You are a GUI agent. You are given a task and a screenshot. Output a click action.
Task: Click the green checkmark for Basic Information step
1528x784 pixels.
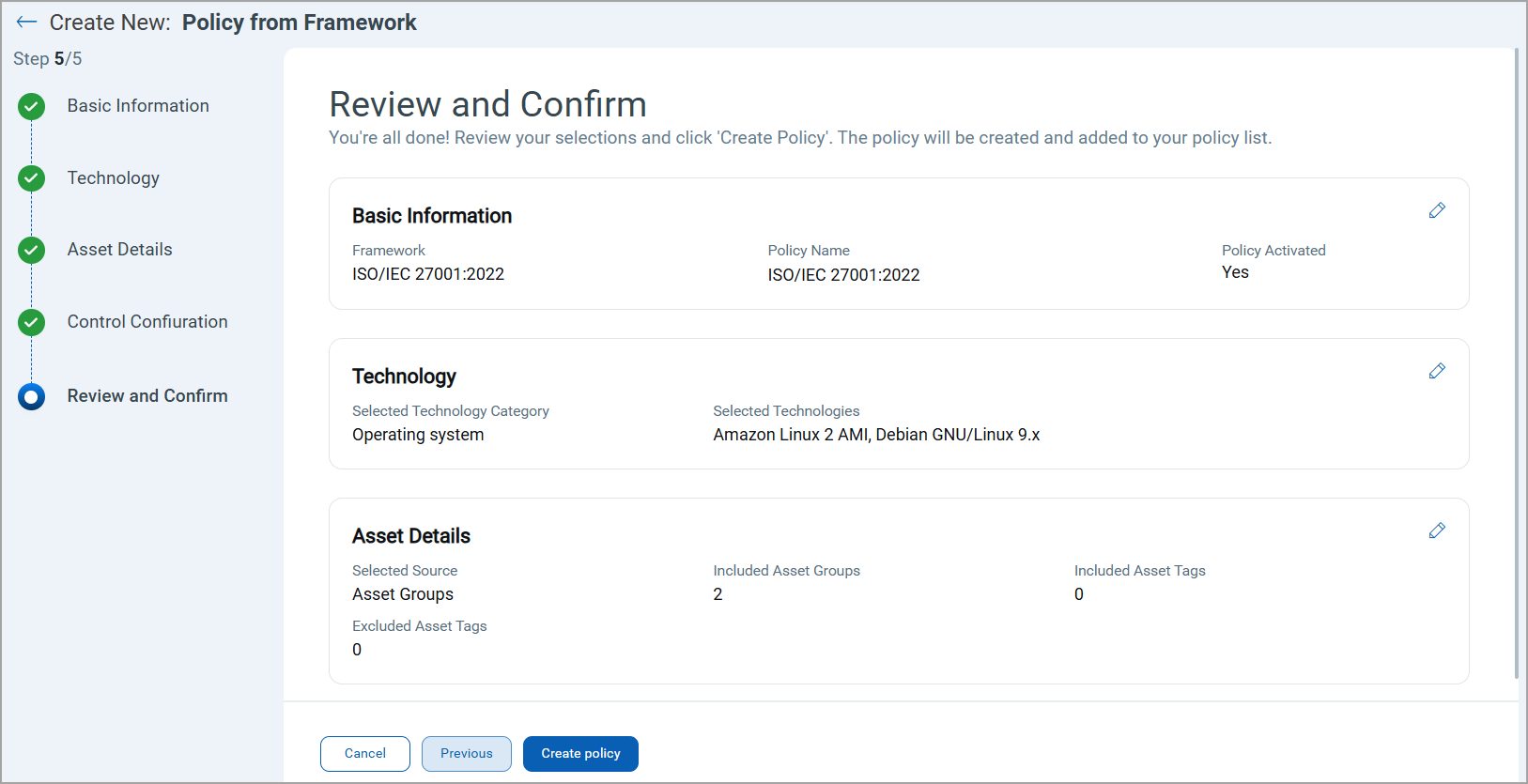(x=32, y=107)
